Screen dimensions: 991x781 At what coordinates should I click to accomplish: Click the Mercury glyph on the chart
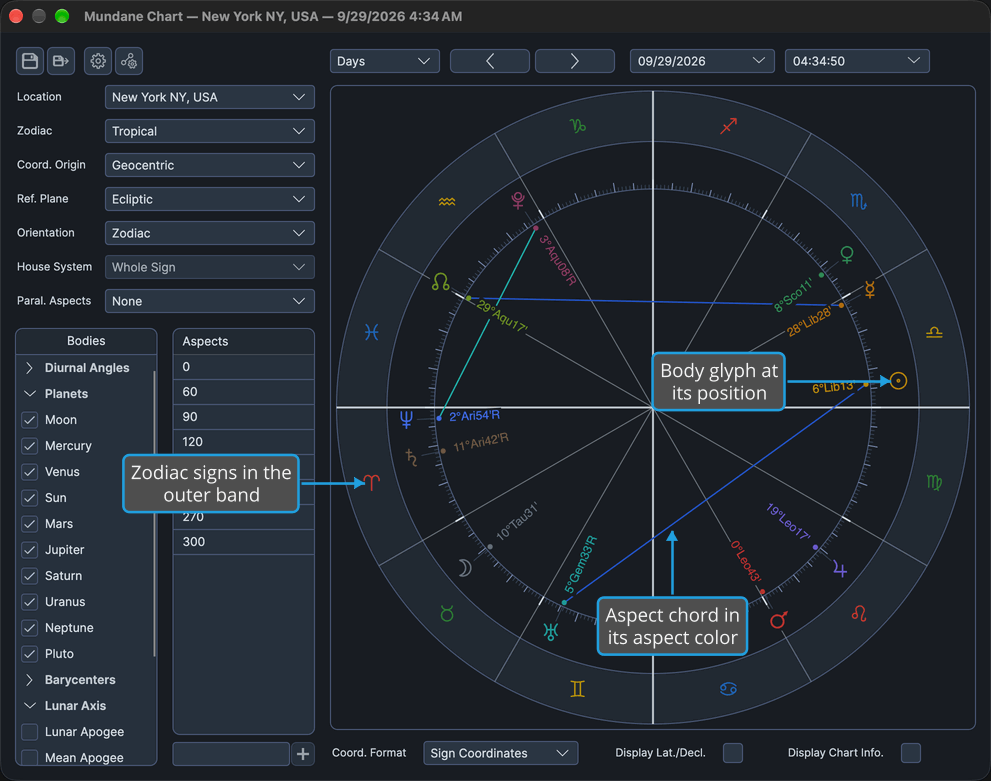pos(870,289)
